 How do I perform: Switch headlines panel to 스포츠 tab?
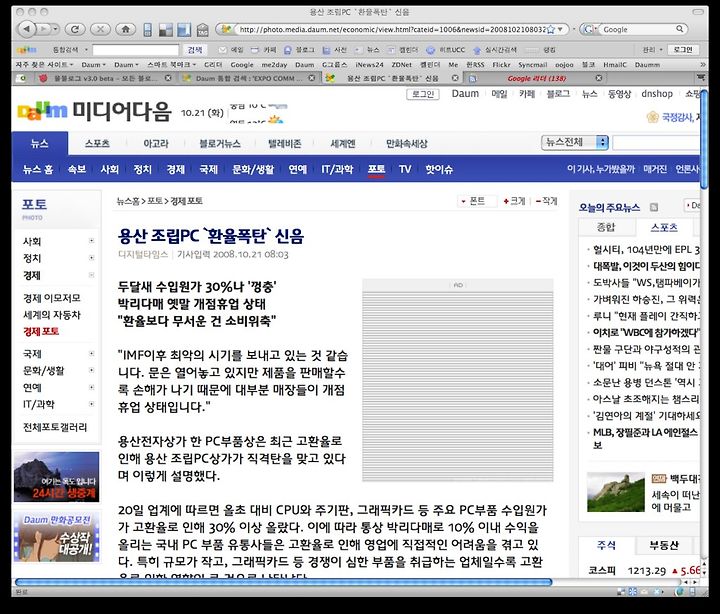pyautogui.click(x=664, y=227)
